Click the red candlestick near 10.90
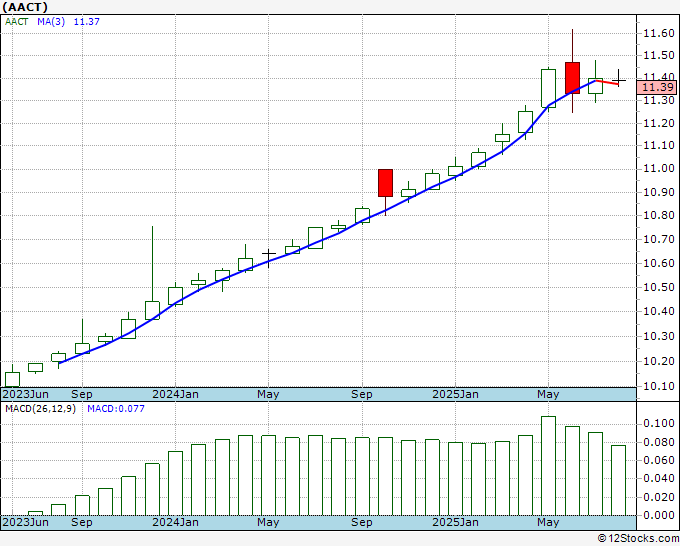The width and height of the screenshot is (680, 546). coord(386,183)
